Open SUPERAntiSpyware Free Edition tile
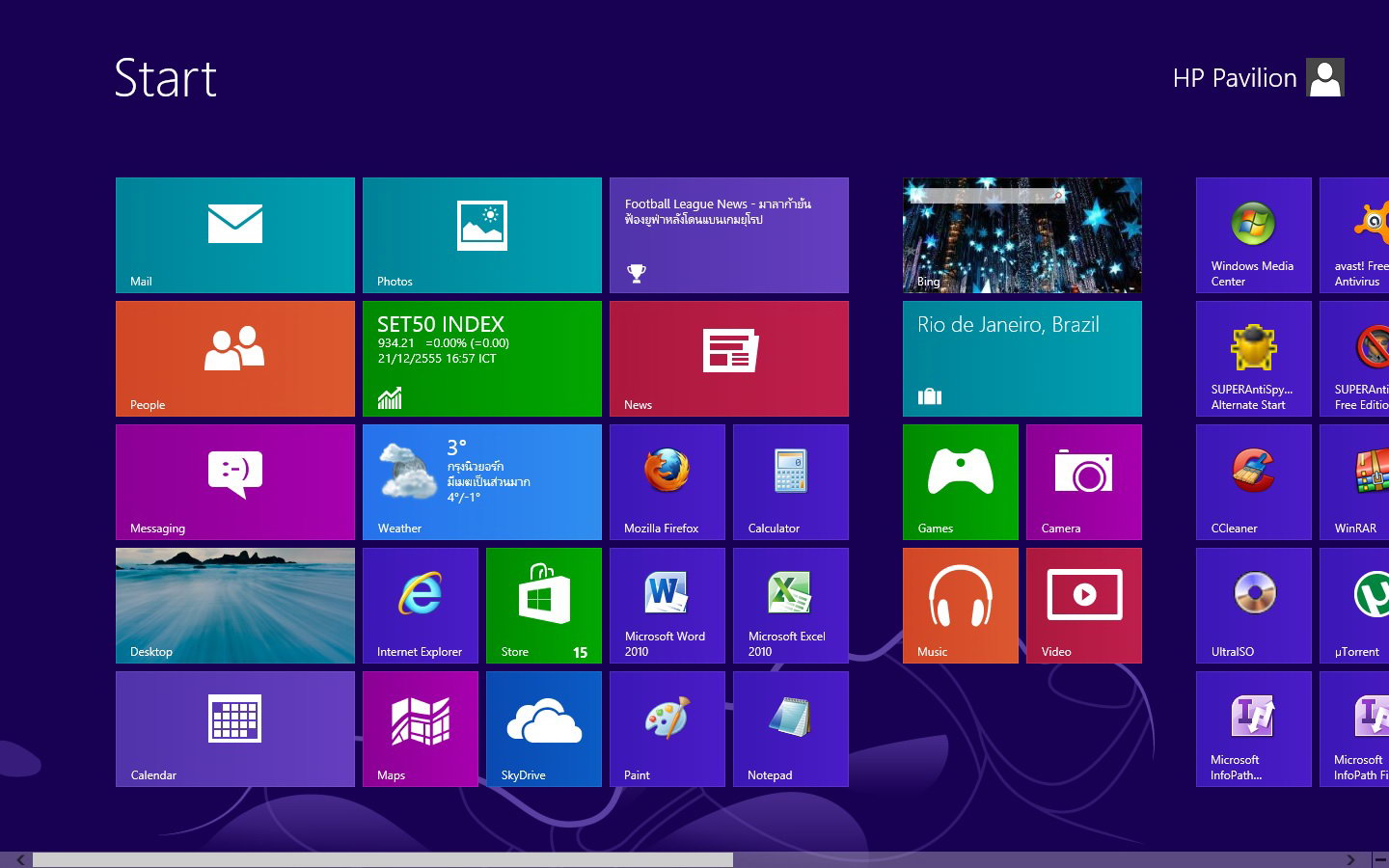1389x868 pixels. pyautogui.click(x=1354, y=359)
